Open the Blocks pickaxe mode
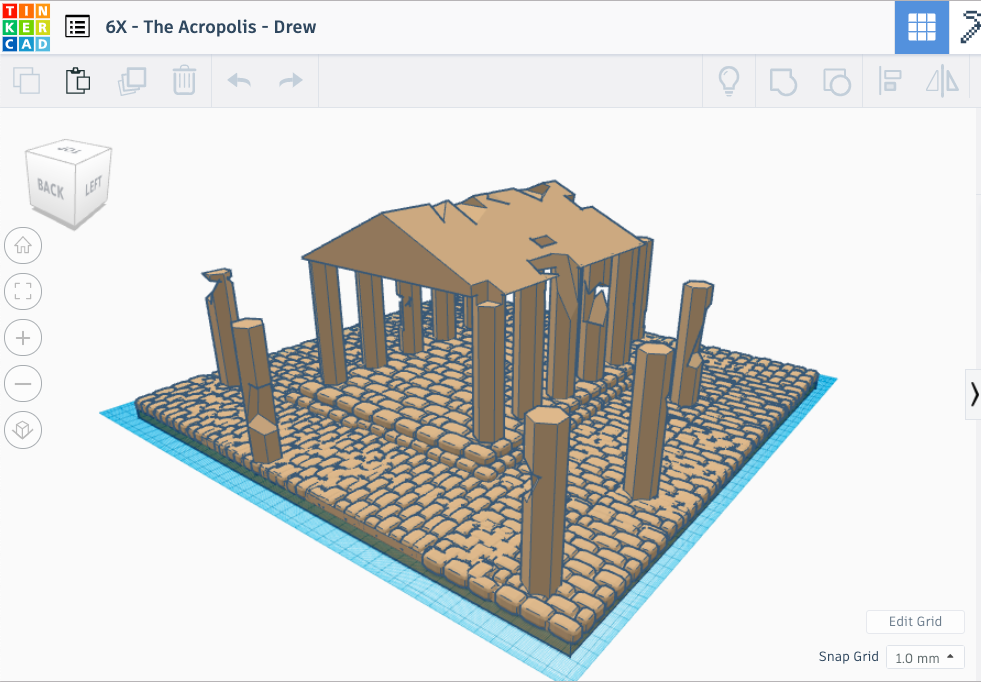This screenshot has height=684, width=981. point(969,27)
